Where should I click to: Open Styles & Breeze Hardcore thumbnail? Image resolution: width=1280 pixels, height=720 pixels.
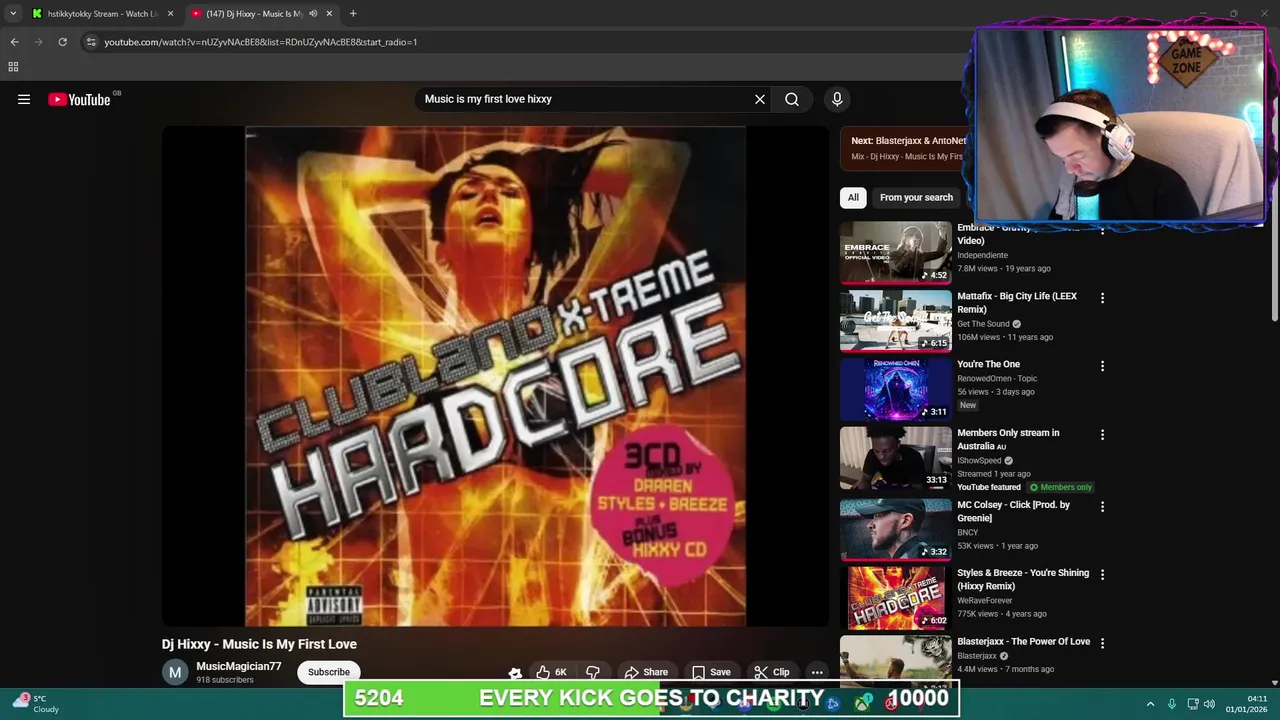click(x=896, y=598)
